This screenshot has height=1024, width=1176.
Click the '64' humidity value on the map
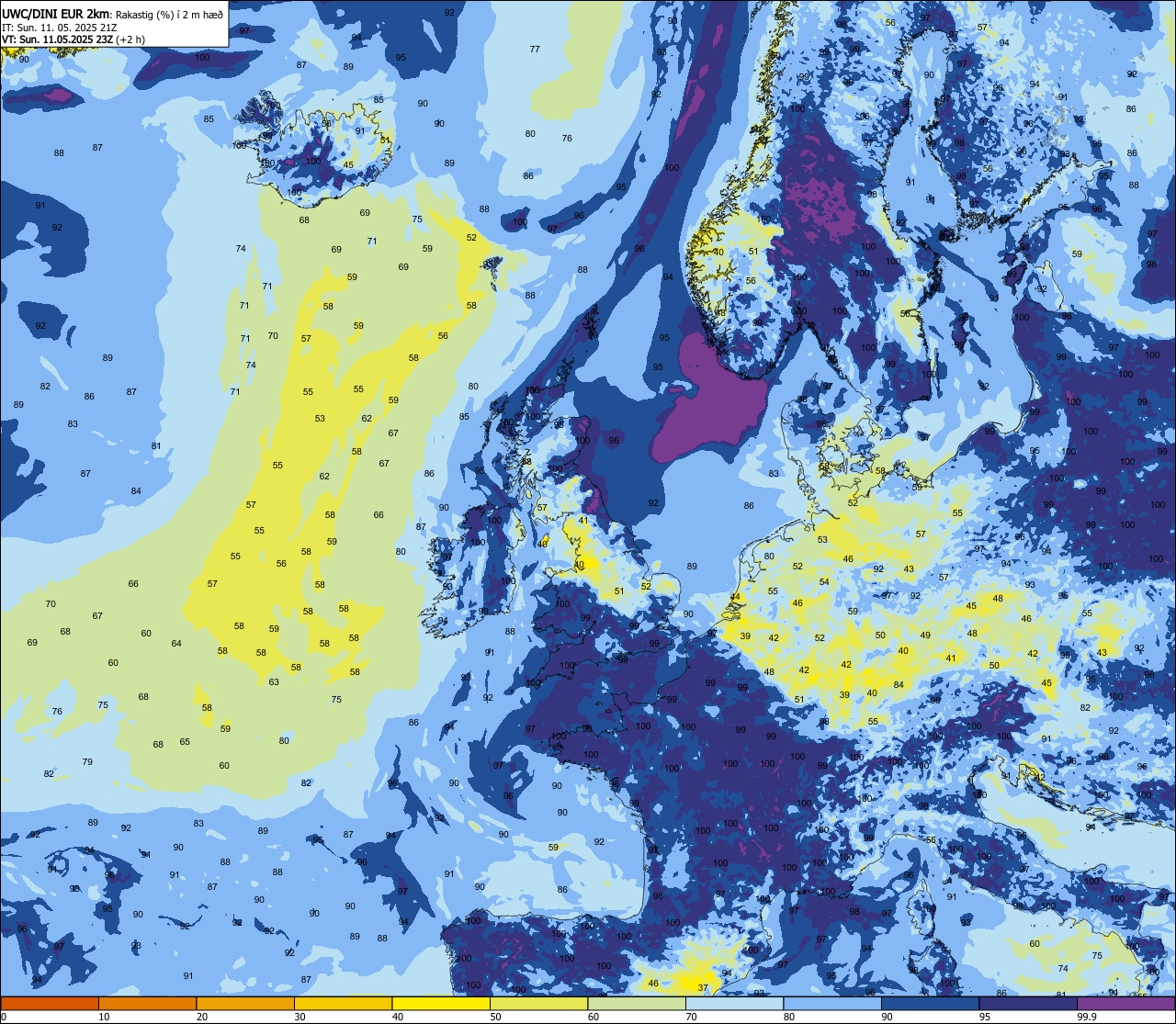pyautogui.click(x=176, y=643)
